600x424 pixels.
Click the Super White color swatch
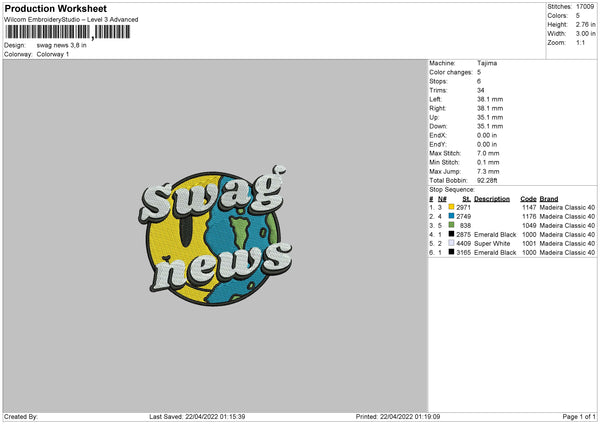click(452, 243)
